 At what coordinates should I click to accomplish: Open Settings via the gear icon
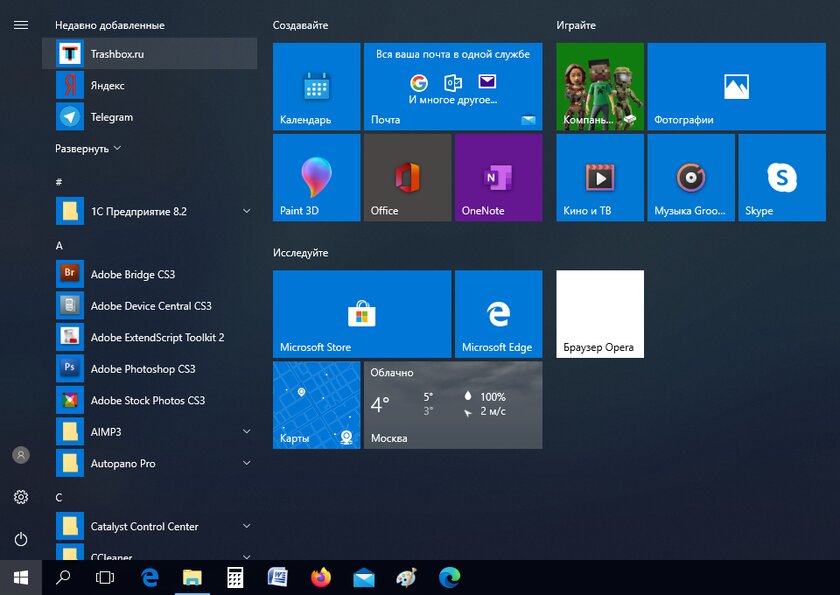21,497
